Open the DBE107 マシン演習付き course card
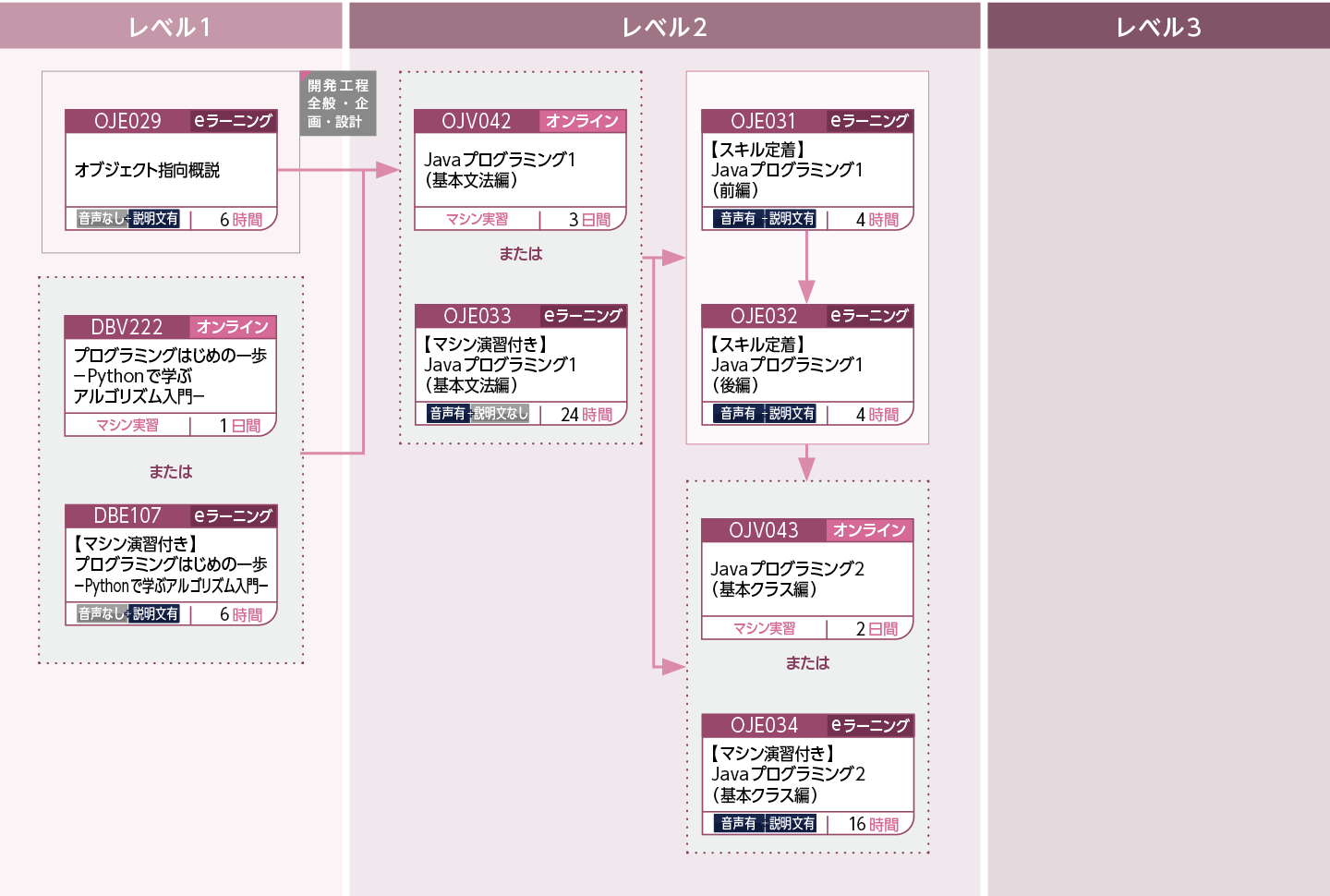Viewport: 1330px width, 896px height. (171, 565)
